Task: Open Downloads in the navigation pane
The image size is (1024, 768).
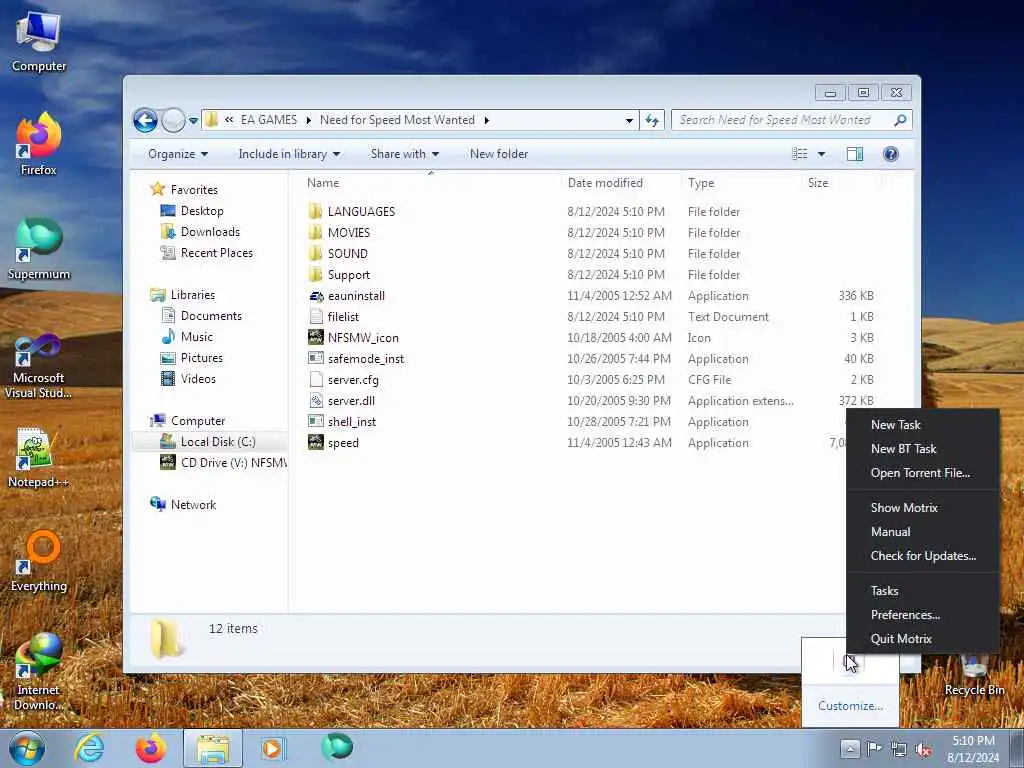Action: pos(210,232)
